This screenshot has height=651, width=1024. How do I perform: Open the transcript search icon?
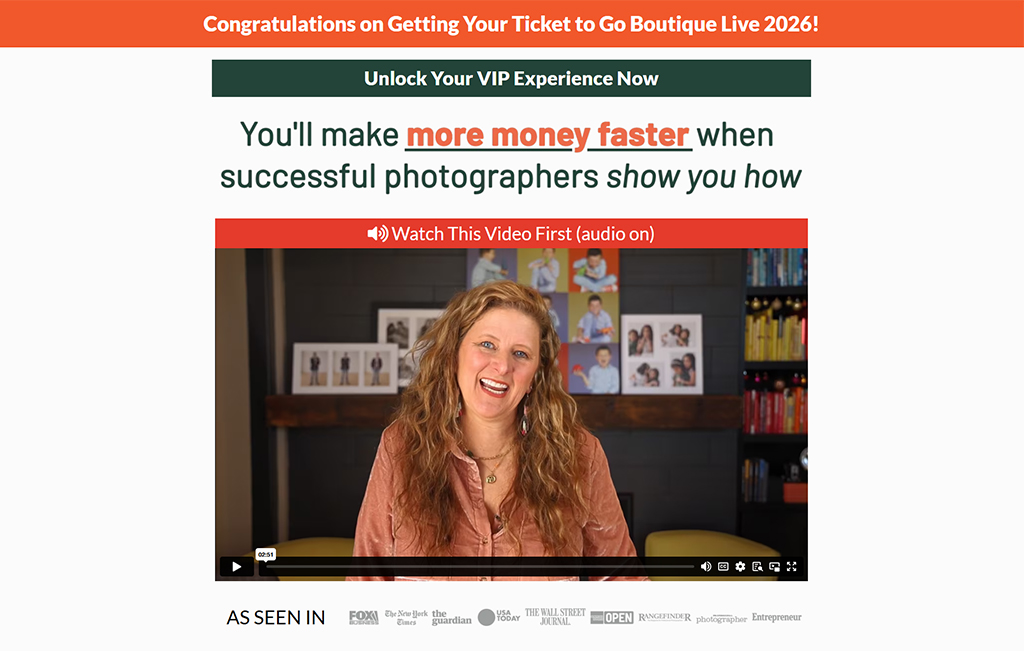point(757,566)
